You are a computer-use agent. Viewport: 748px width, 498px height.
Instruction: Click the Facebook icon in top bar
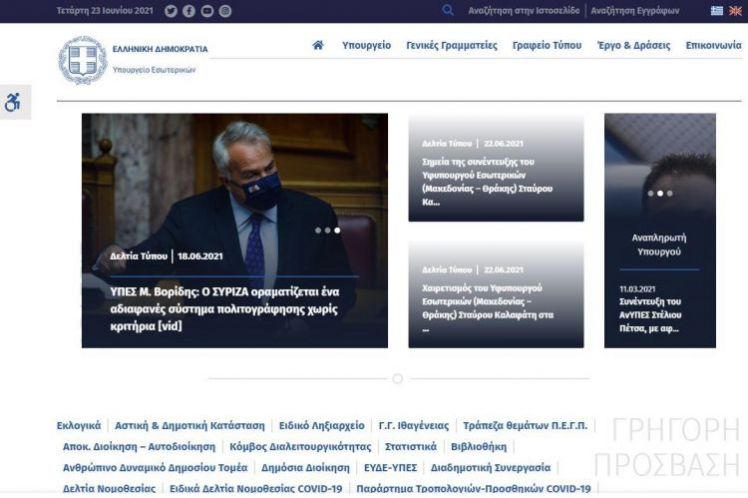[189, 11]
